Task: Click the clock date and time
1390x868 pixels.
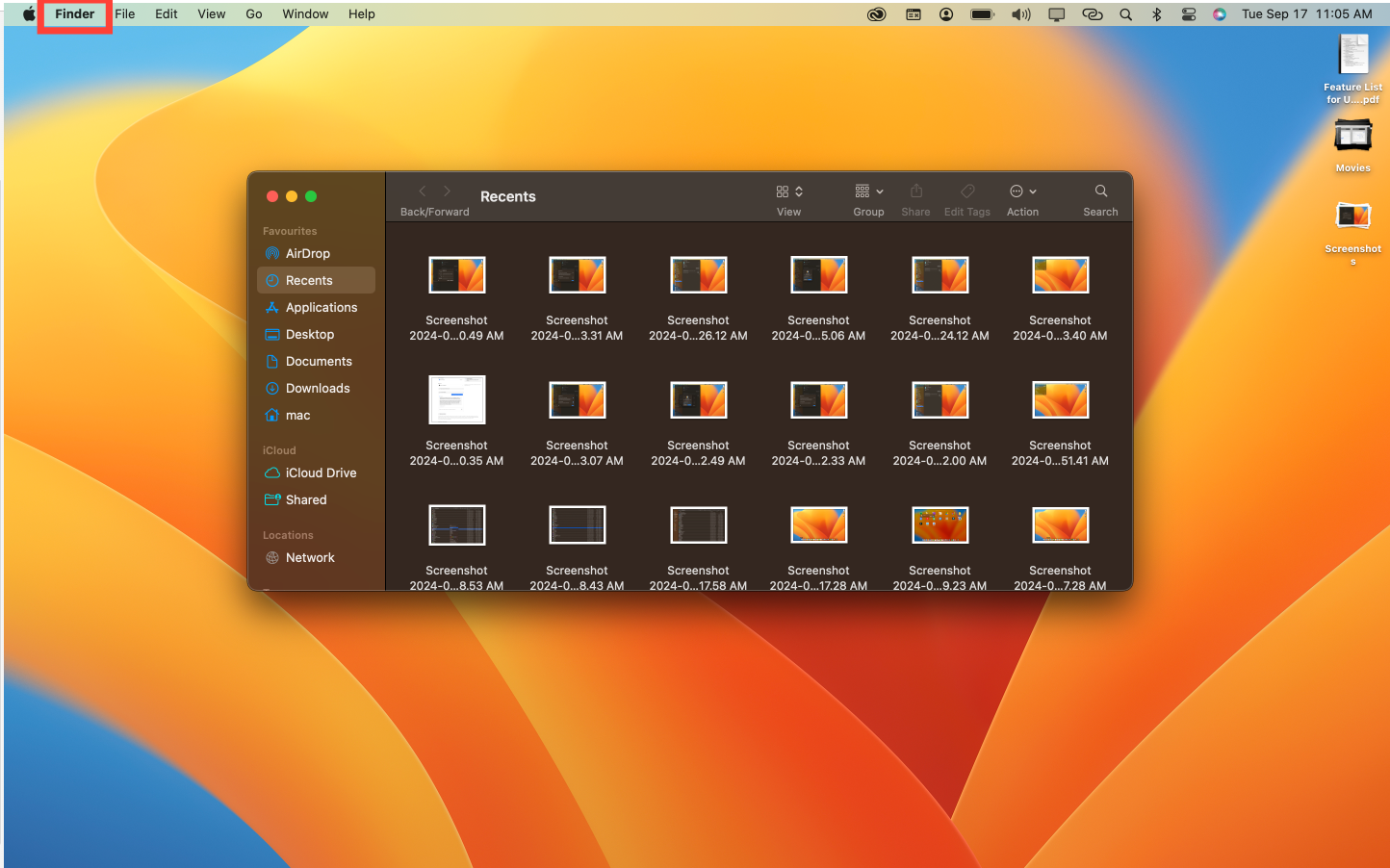Action: pos(1306,14)
